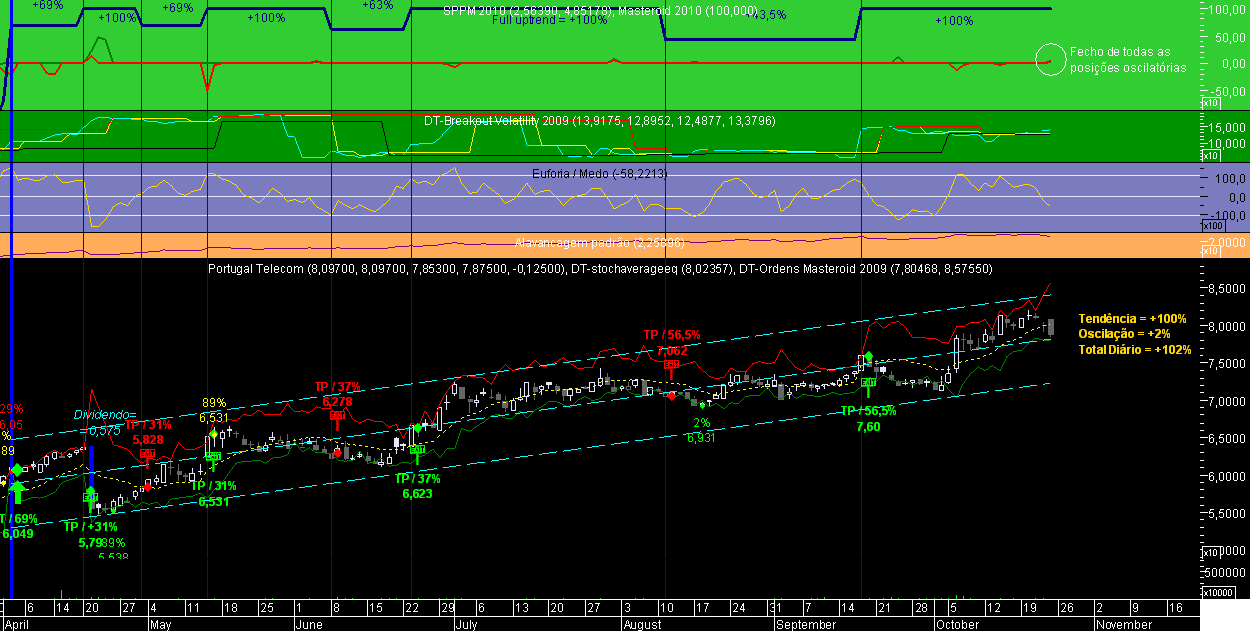Click the green diamond above the 7,60 EXIT marker
The height and width of the screenshot is (631, 1250).
[x=869, y=357]
